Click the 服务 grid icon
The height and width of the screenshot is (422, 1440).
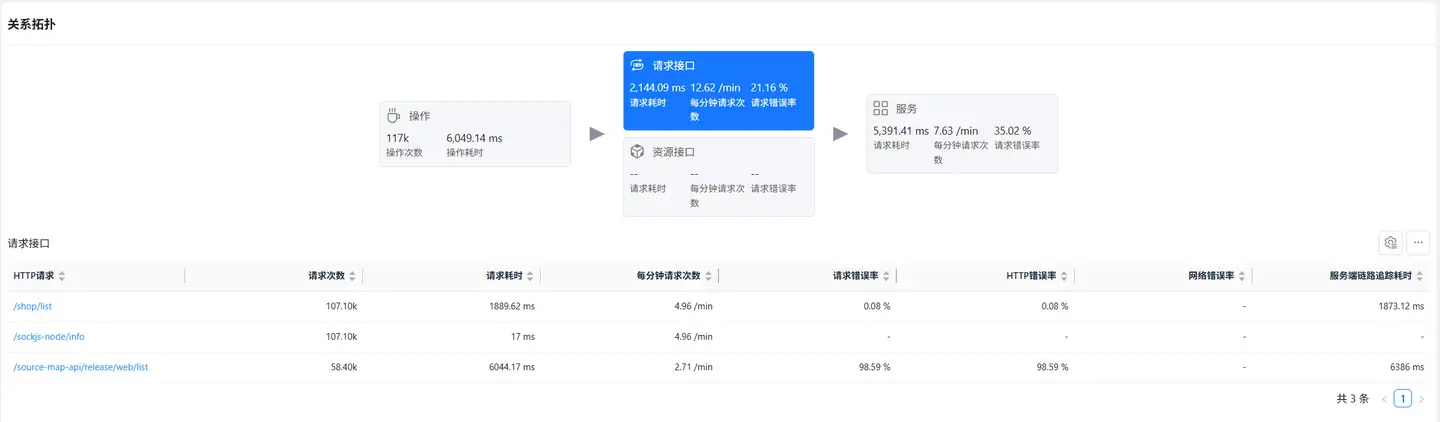point(881,108)
